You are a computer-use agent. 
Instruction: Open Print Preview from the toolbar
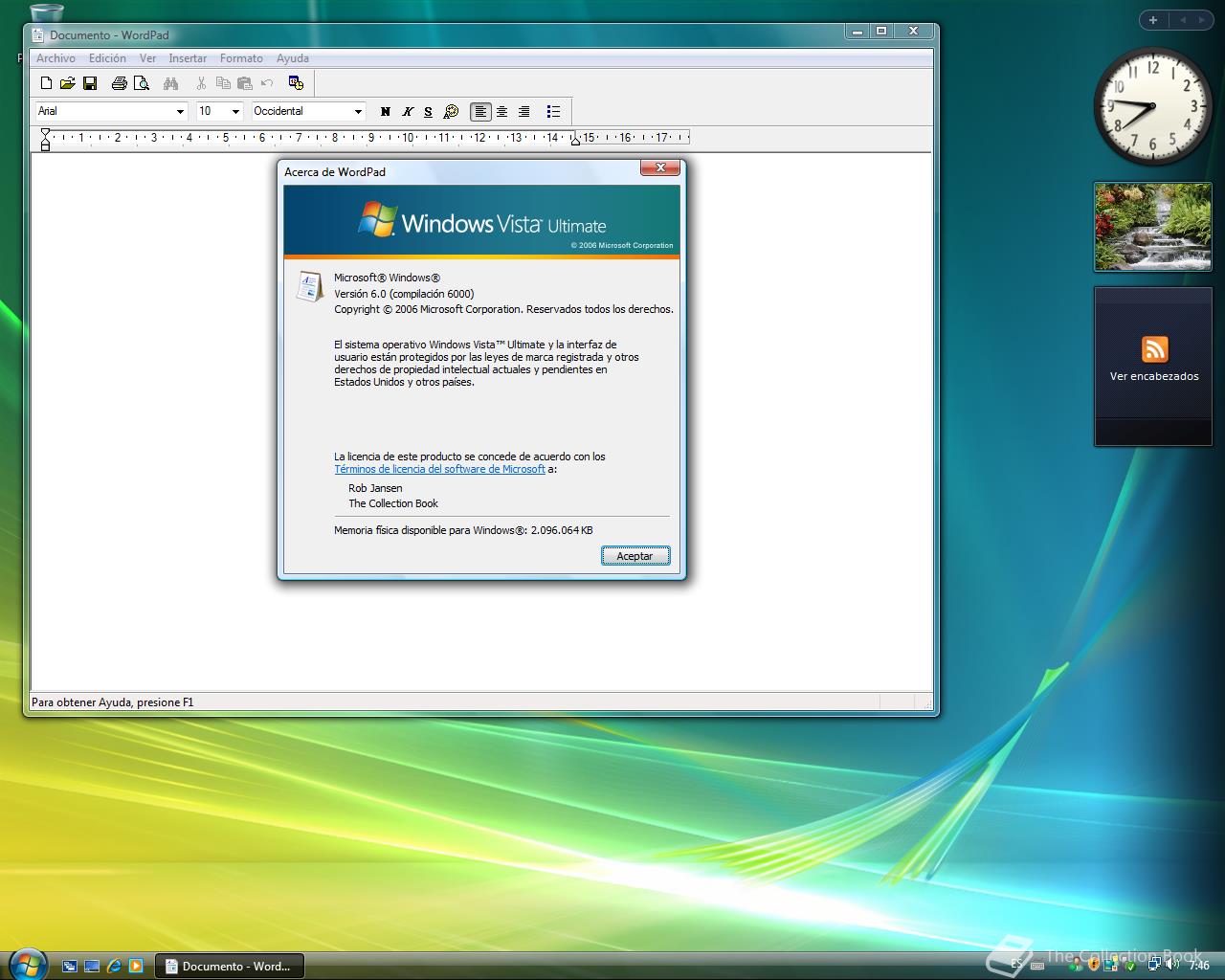(142, 83)
